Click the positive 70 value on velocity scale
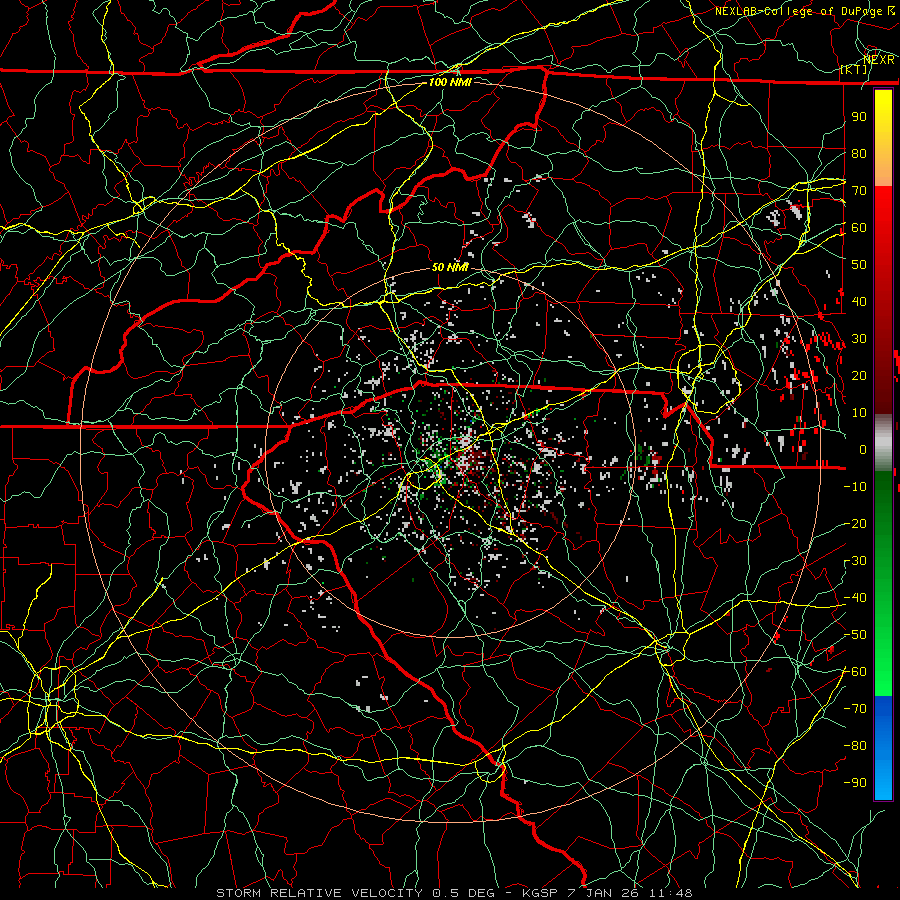Viewport: 900px width, 900px height. (x=859, y=191)
